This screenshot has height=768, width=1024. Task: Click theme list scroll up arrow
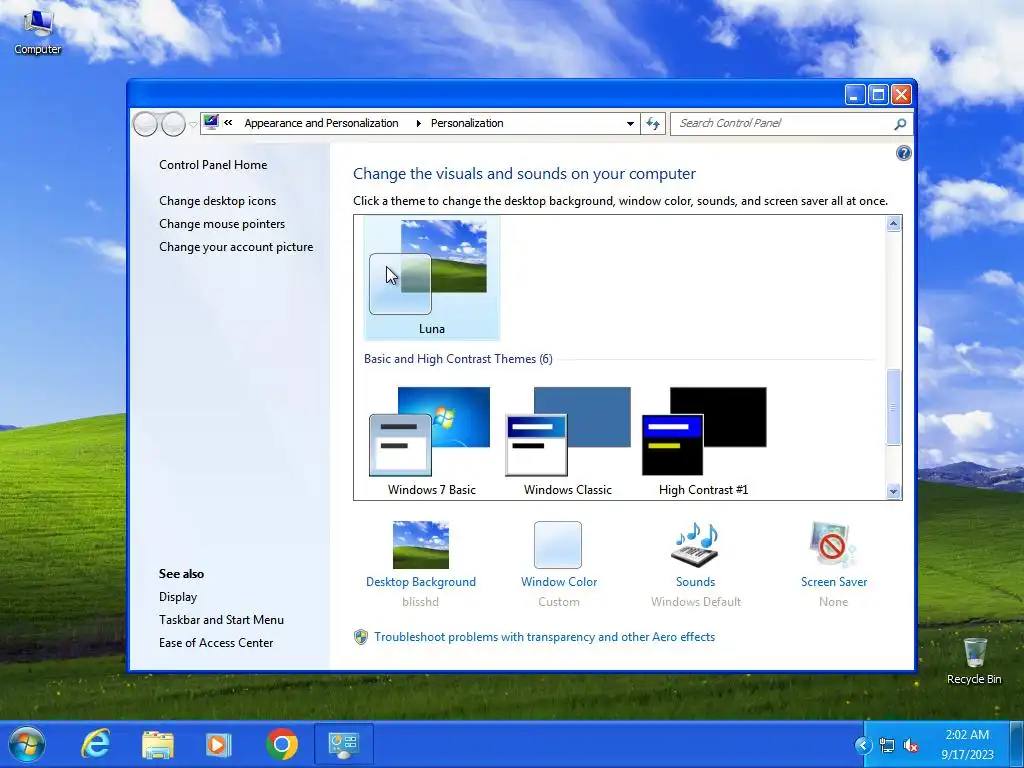click(893, 224)
